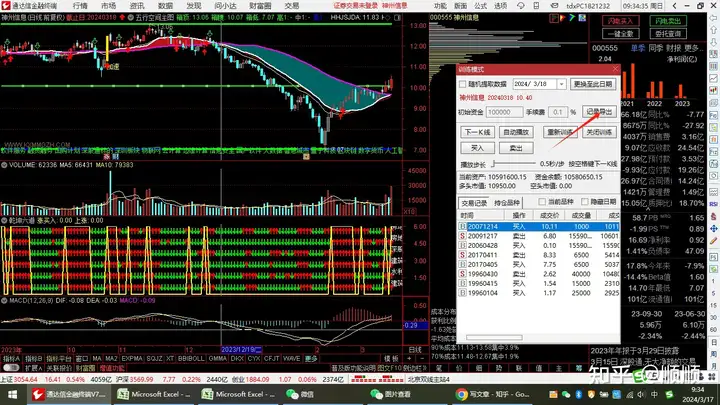Click the down arrow icon in the right sidebar
The image size is (720, 405).
click(714, 42)
